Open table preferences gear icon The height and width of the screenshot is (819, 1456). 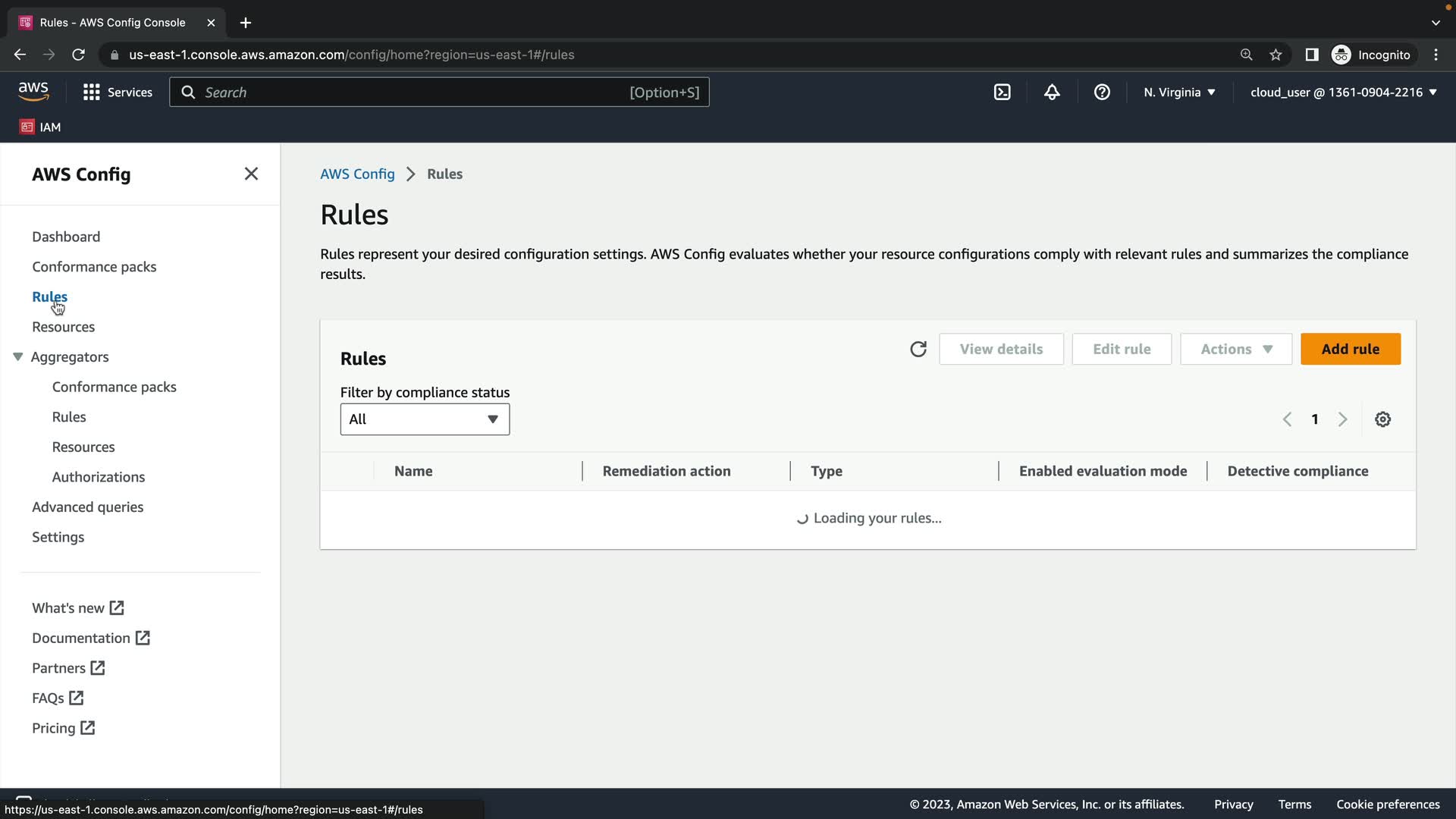1382,419
